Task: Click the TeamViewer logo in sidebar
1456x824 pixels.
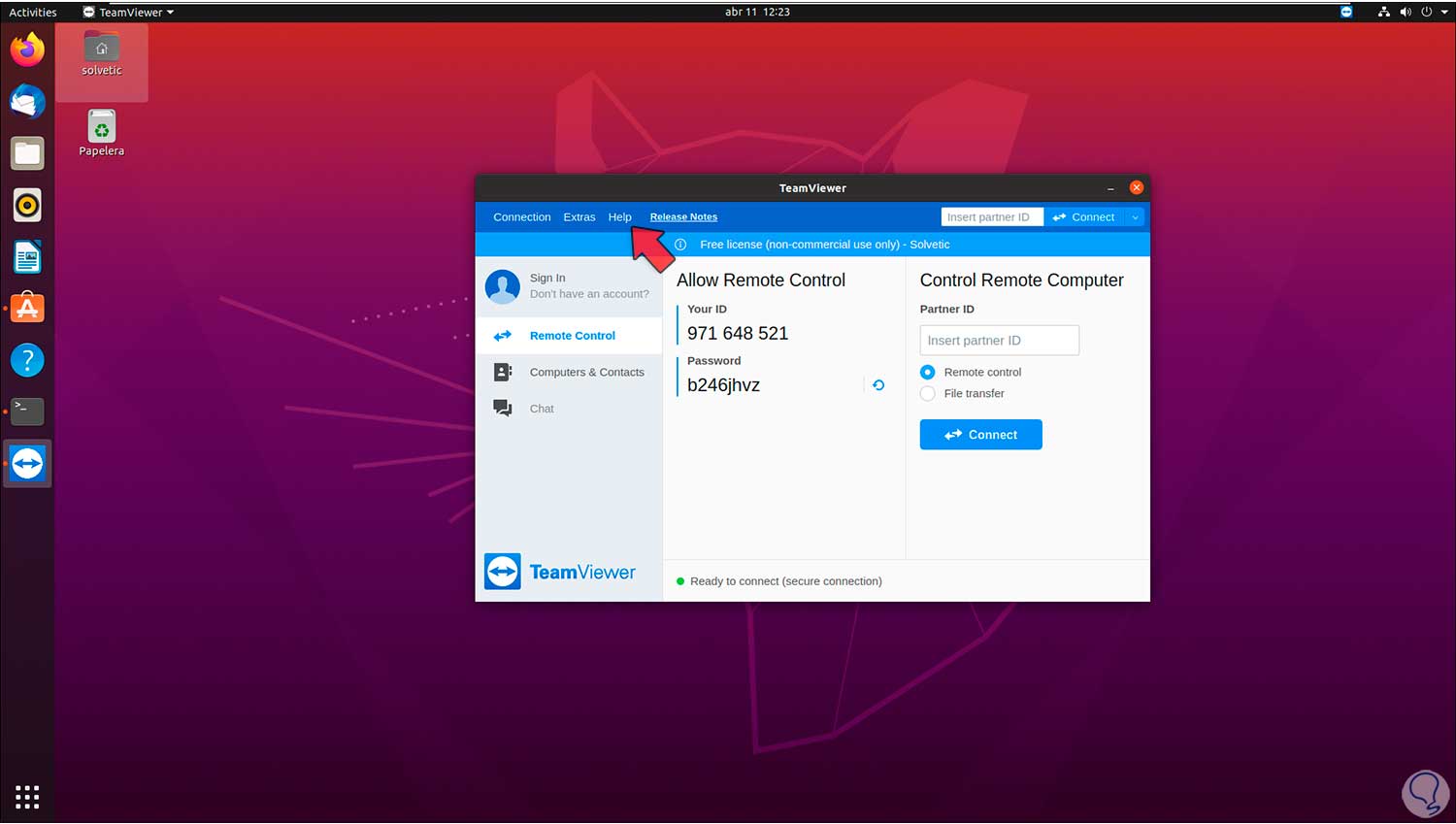Action: tap(560, 572)
